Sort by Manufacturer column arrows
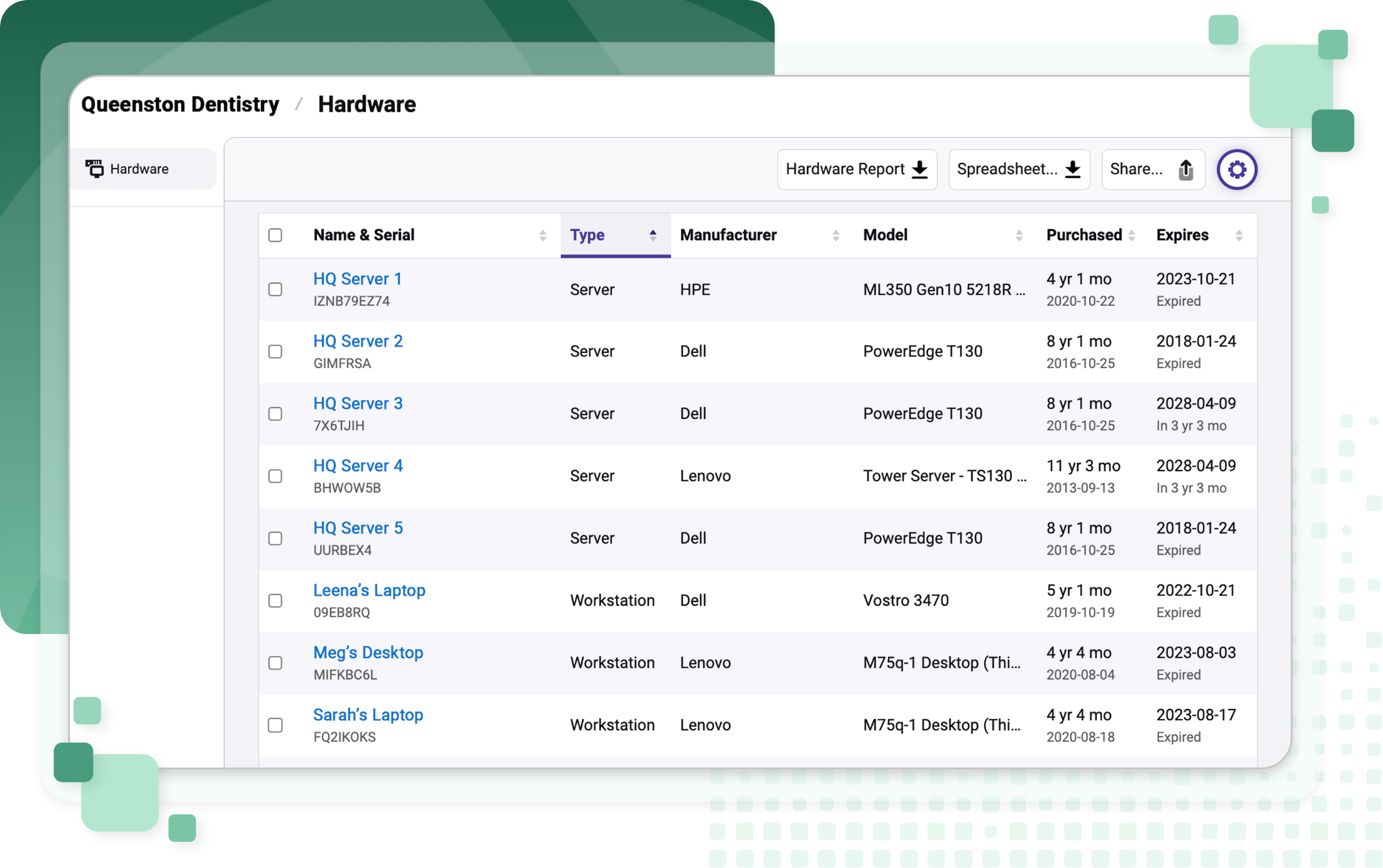This screenshot has width=1383, height=868. pos(835,235)
